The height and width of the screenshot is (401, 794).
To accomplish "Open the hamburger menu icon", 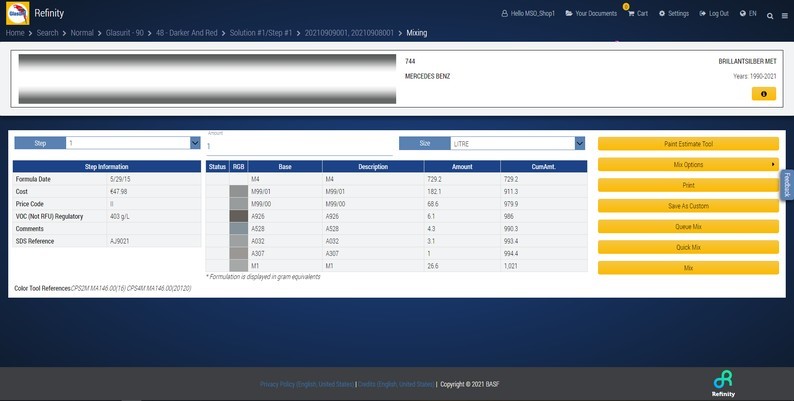I will pos(785,16).
